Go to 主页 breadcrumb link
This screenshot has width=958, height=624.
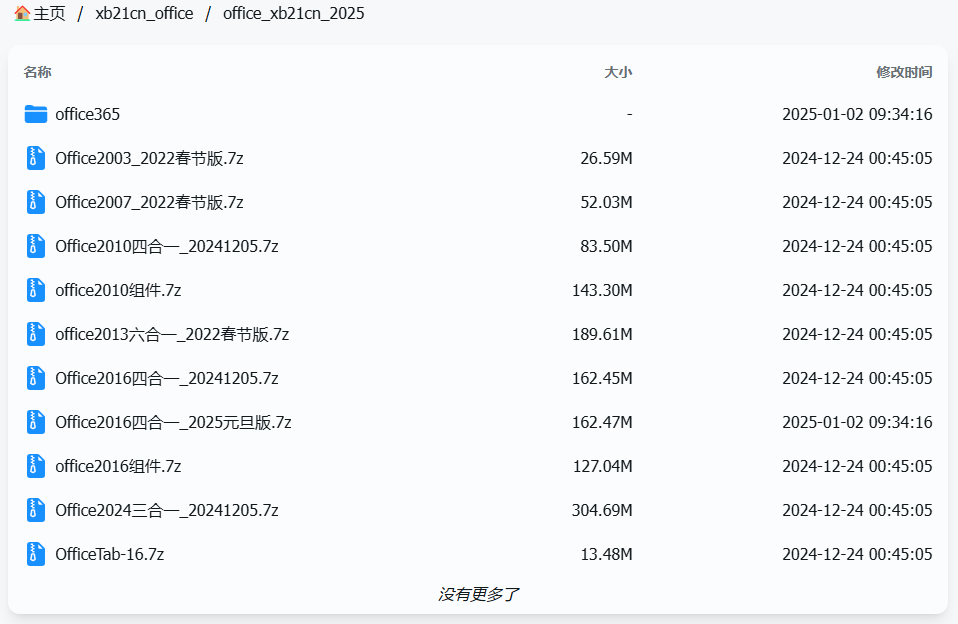(49, 13)
